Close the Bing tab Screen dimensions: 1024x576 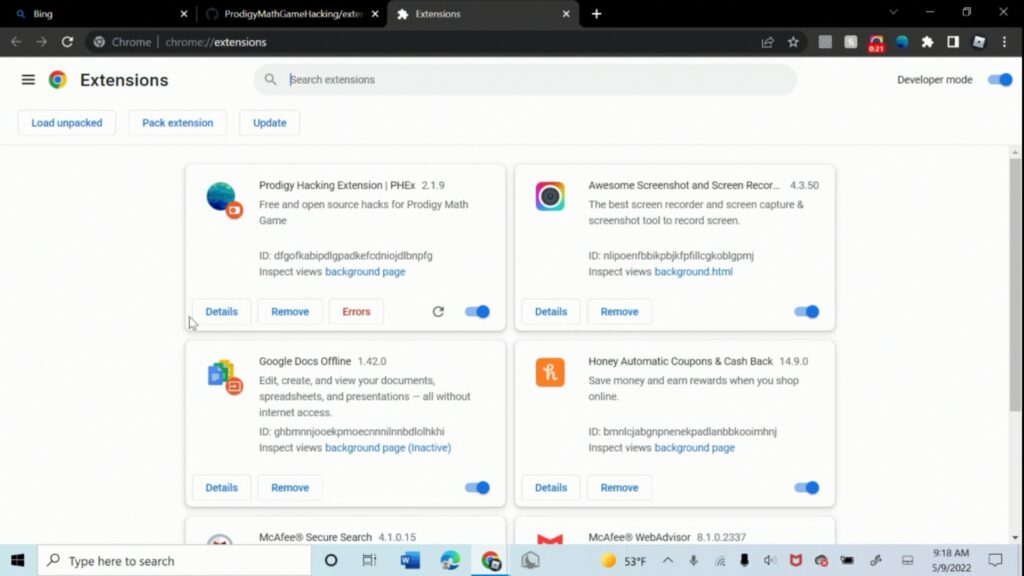click(184, 14)
